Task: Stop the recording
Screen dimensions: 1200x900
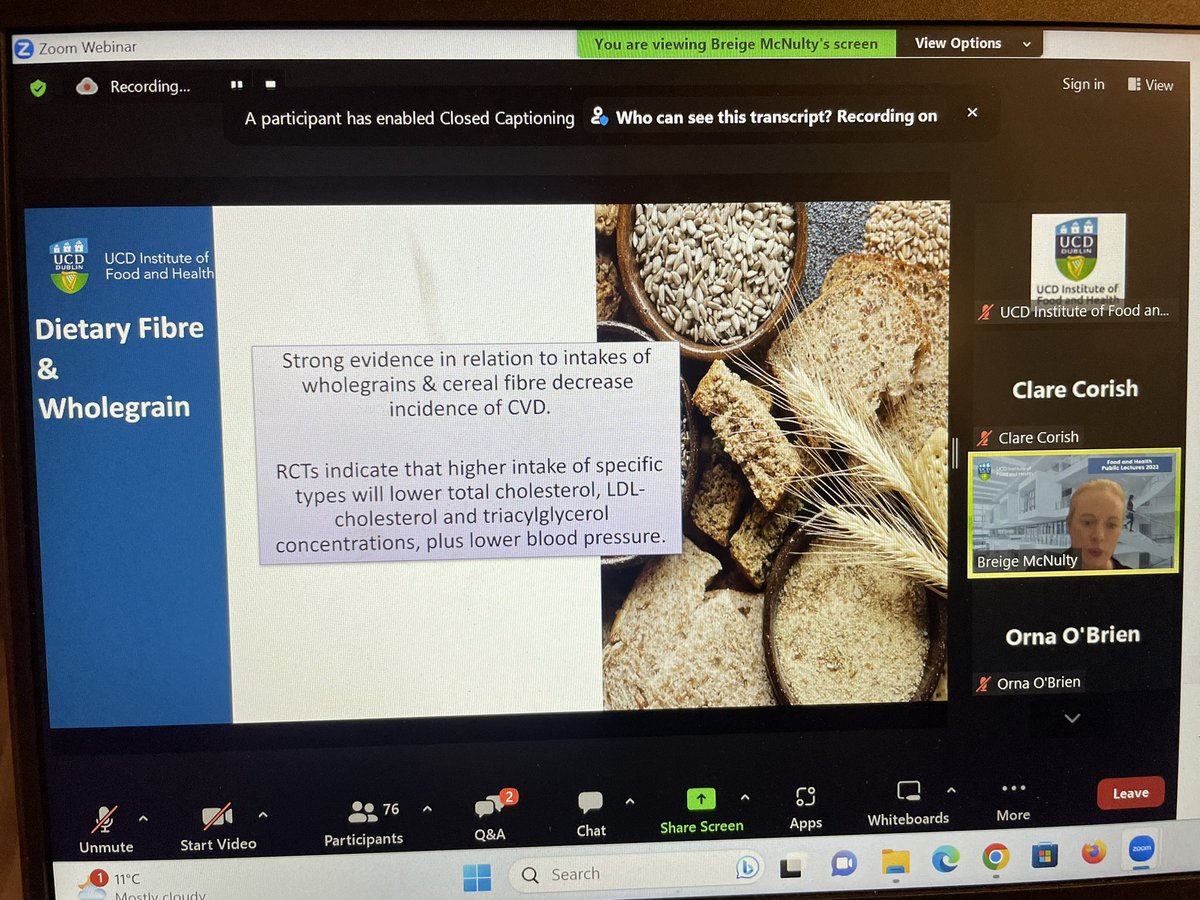Action: pos(270,84)
